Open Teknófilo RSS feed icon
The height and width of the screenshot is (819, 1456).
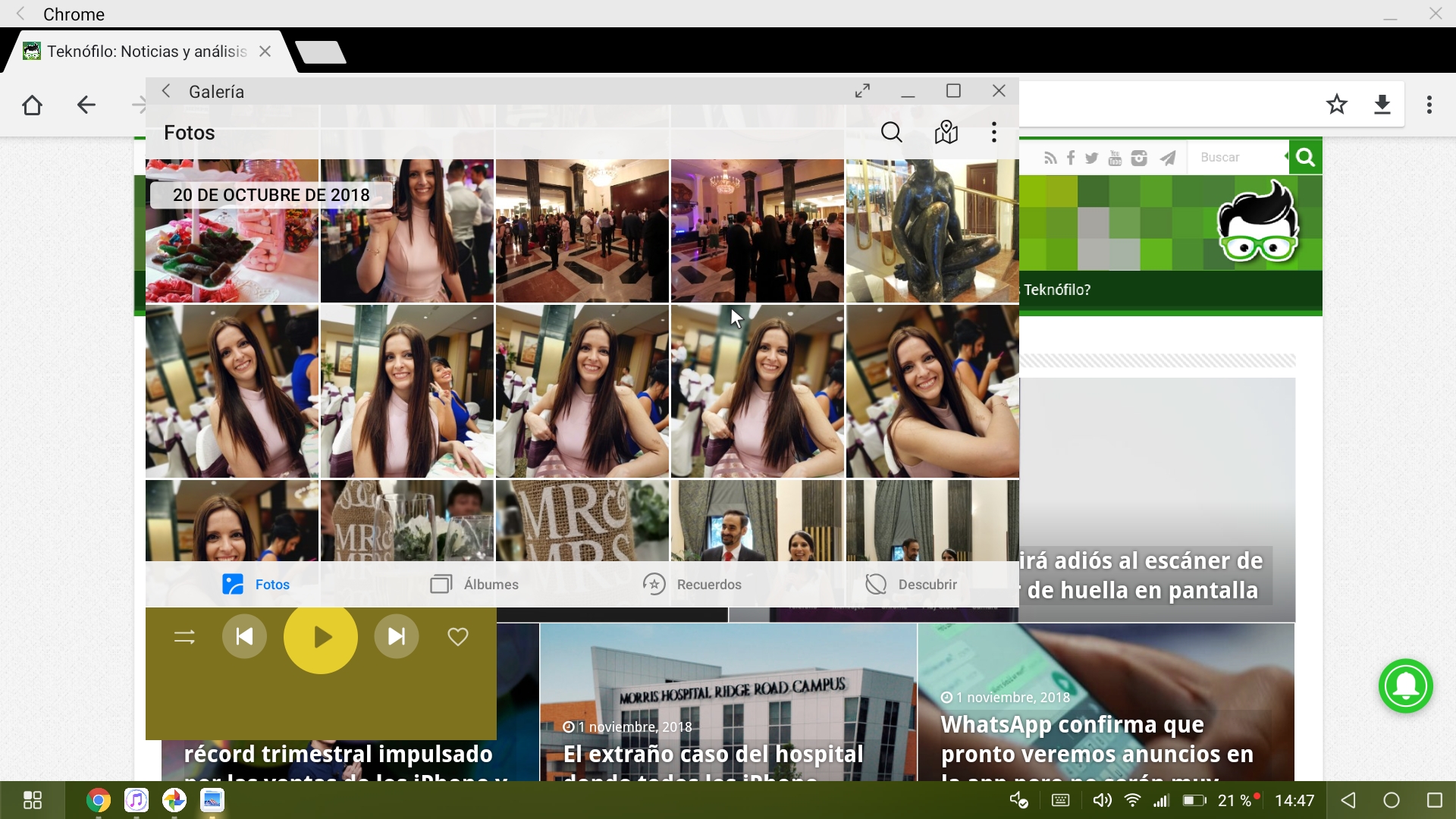[1050, 158]
